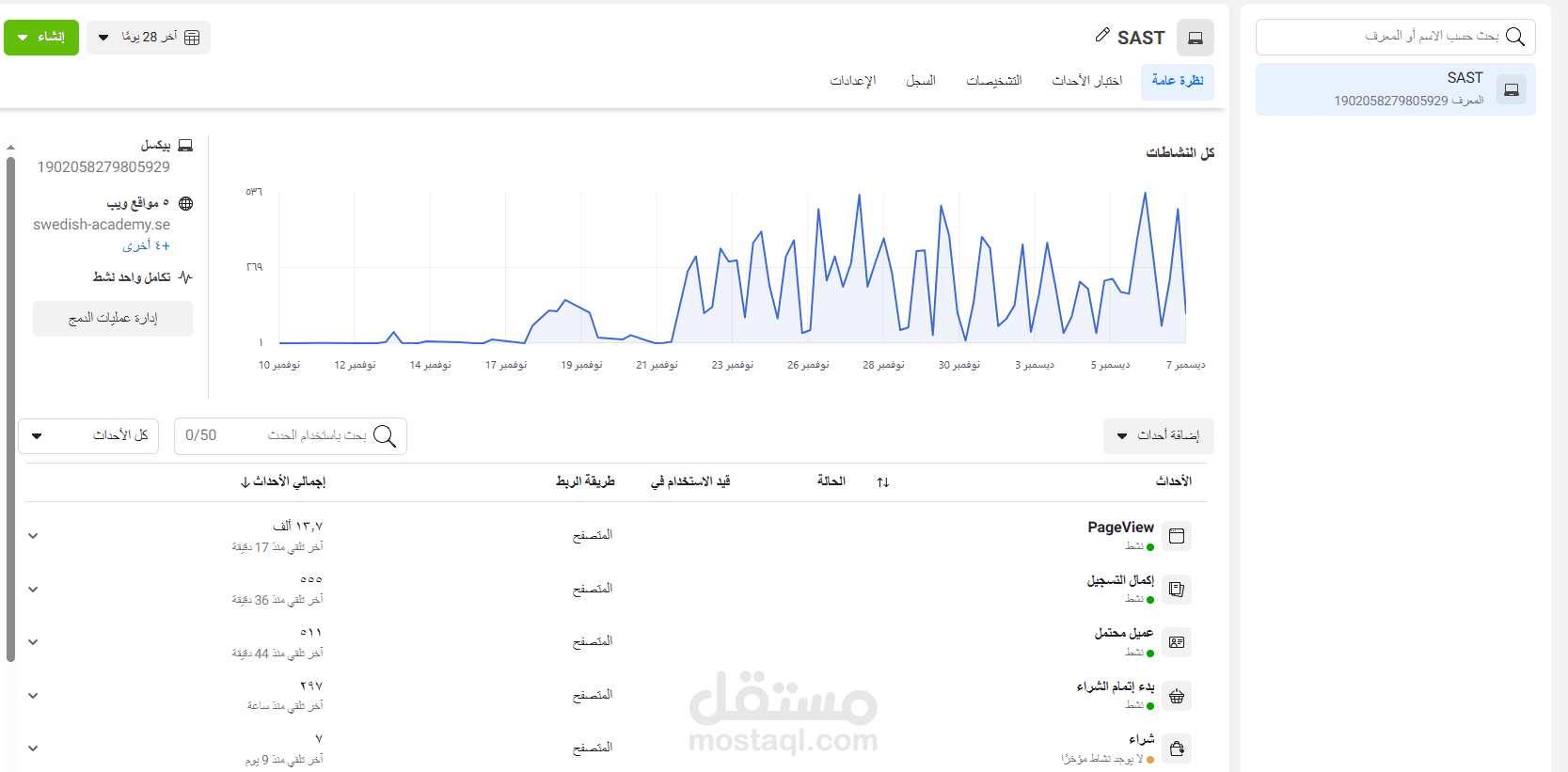Click the sort arrows icon in the status column header
Screen dimensions: 1568x772
pos(883,481)
